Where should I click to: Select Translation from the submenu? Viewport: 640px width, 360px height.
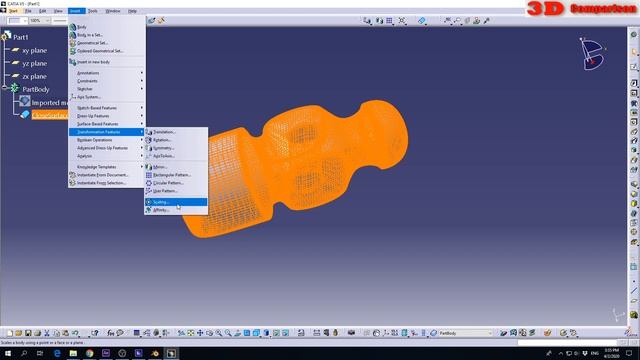176,132
